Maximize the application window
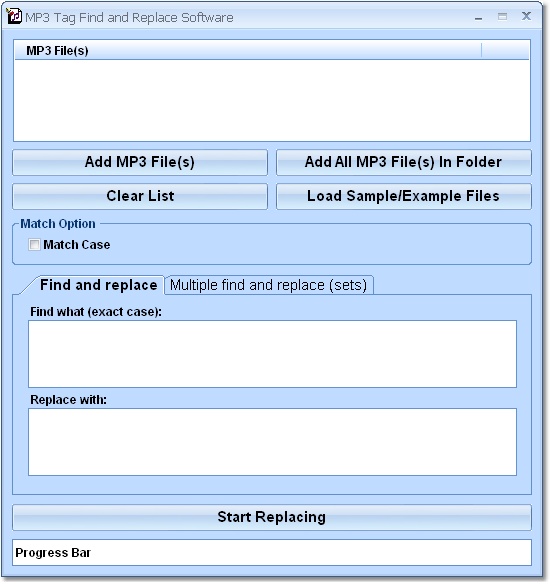The height and width of the screenshot is (584, 550). point(502,16)
